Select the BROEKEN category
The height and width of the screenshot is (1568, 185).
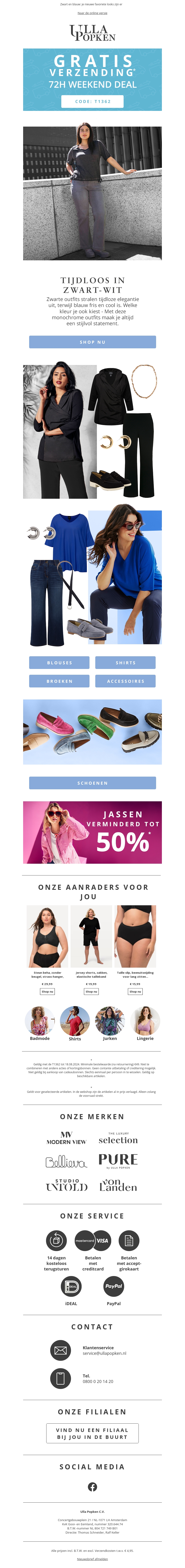(60, 681)
